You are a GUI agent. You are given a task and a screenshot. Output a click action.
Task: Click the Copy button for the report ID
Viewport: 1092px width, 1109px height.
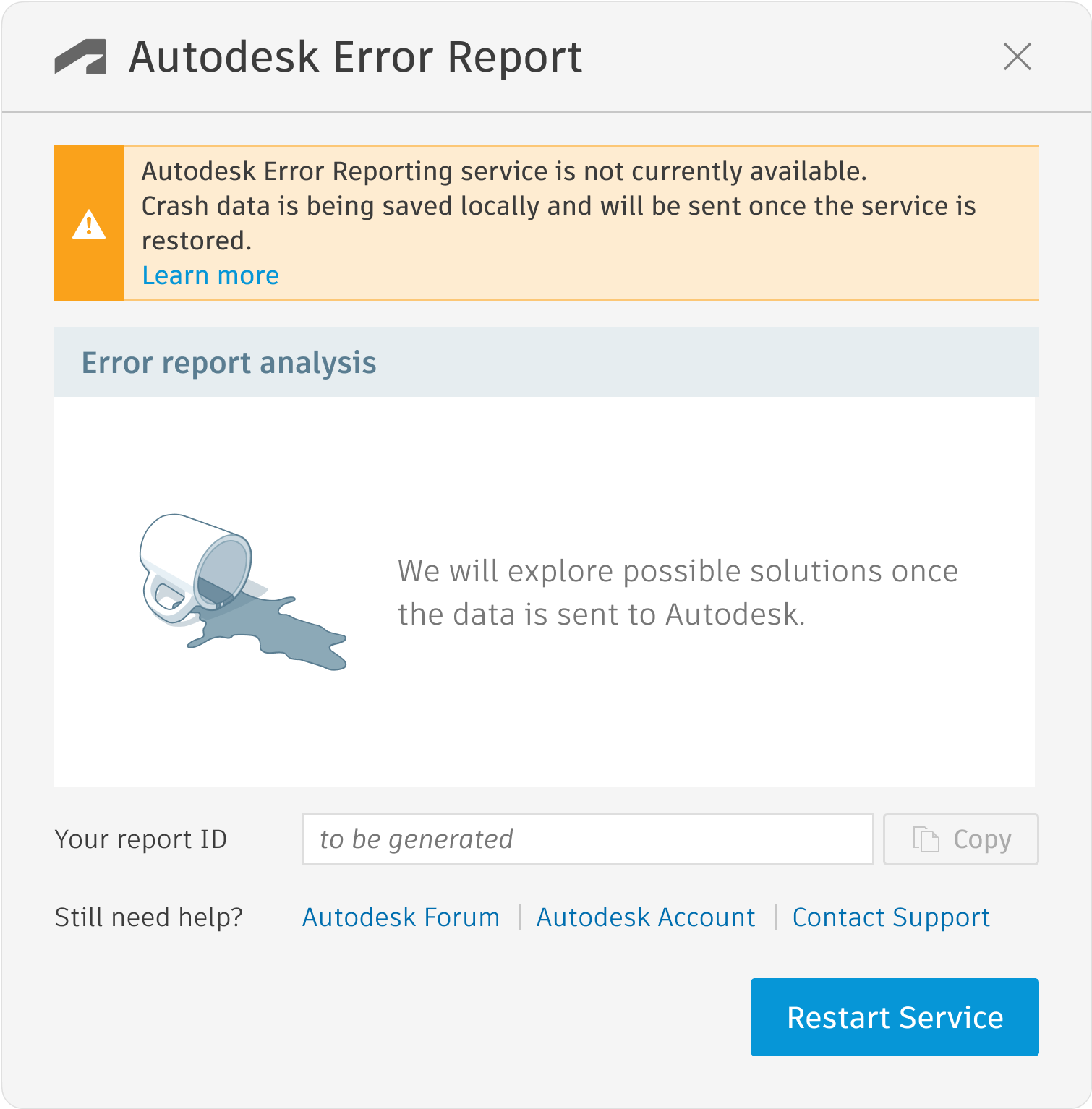click(x=960, y=839)
